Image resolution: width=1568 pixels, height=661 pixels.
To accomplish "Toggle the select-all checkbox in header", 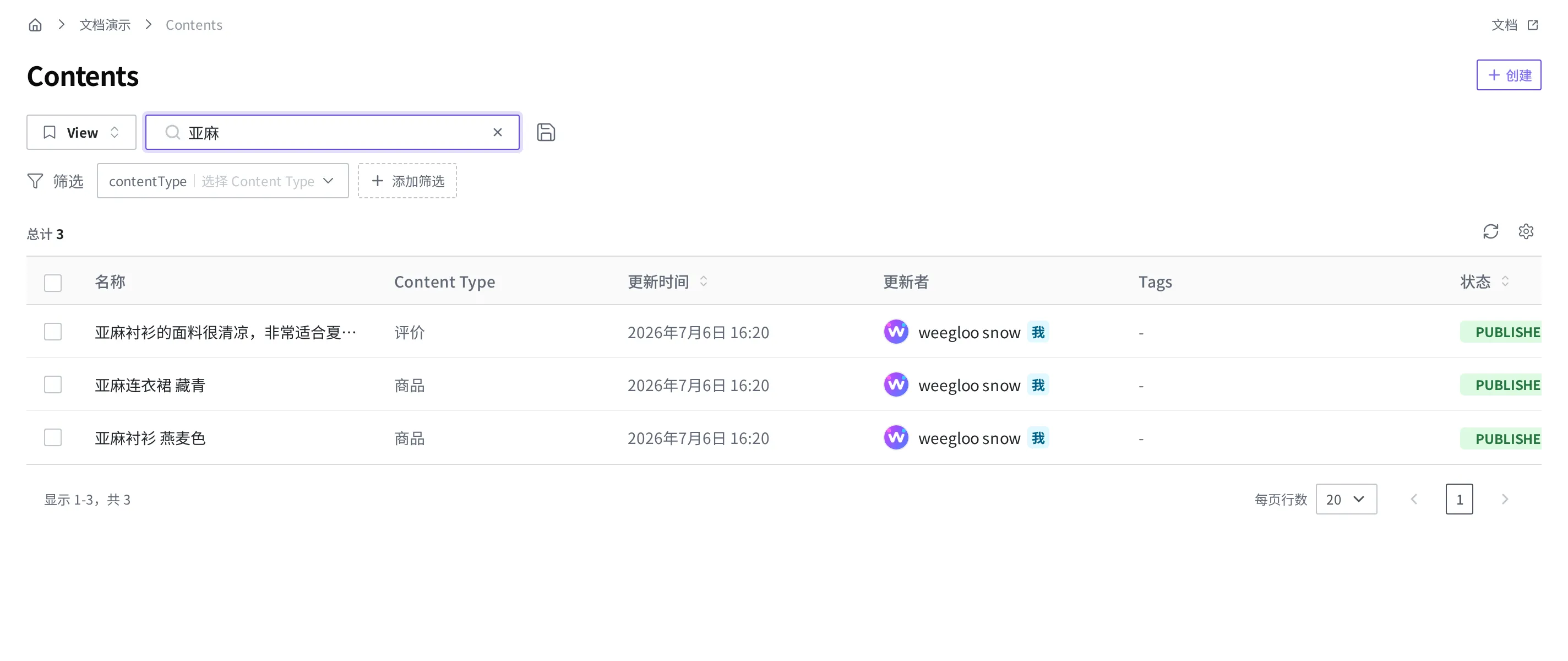I will (53, 283).
